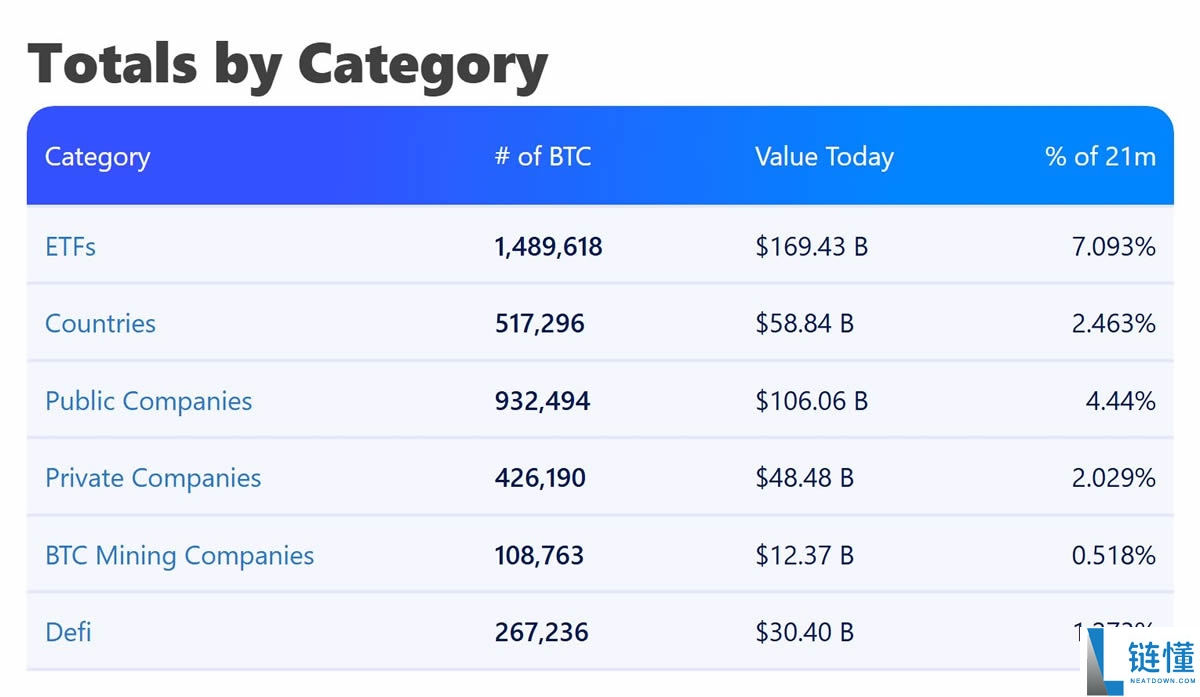Screen dimensions: 1200x697
Task: Click the Private Companies 2.029% cell
Action: (x=1113, y=478)
